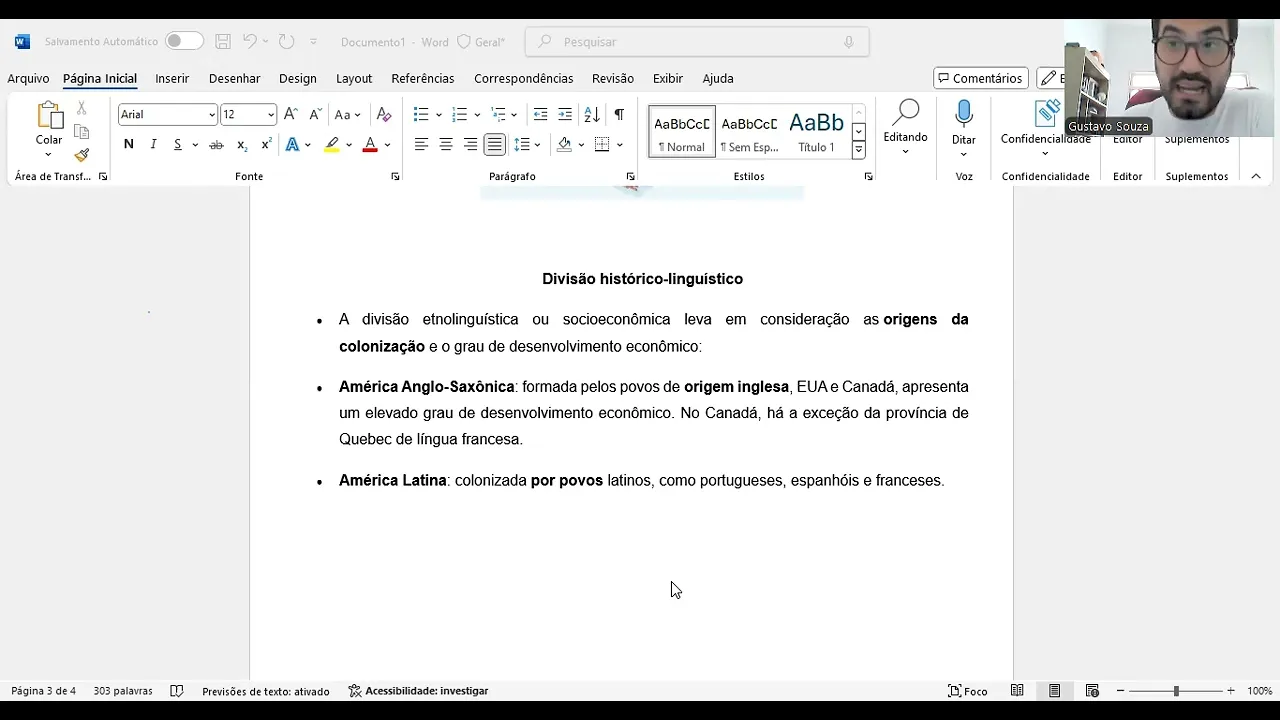The height and width of the screenshot is (720, 1280).
Task: Open the font size 12 dropdown
Action: tap(270, 115)
